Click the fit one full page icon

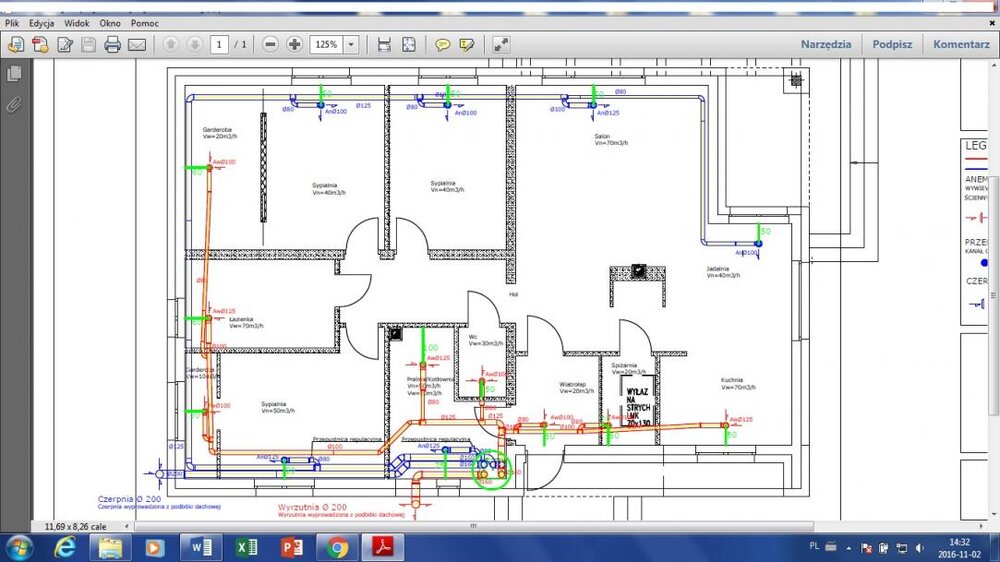409,45
